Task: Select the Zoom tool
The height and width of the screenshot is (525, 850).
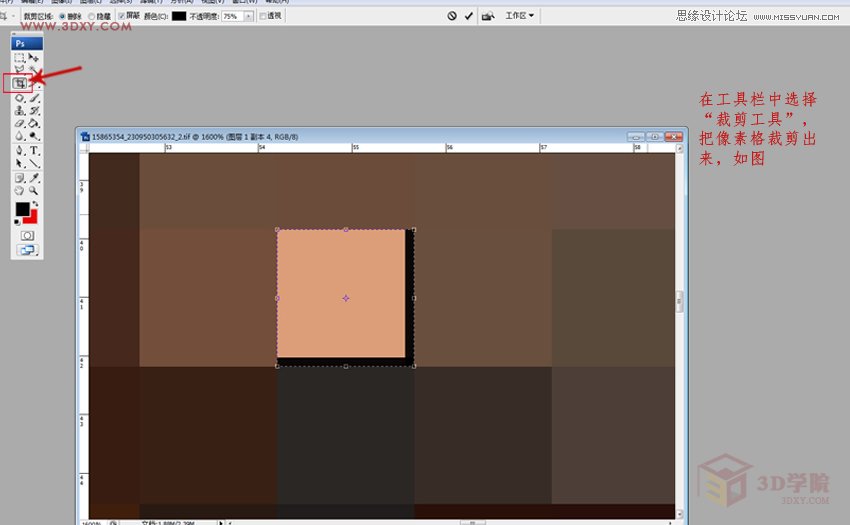Action: point(34,190)
